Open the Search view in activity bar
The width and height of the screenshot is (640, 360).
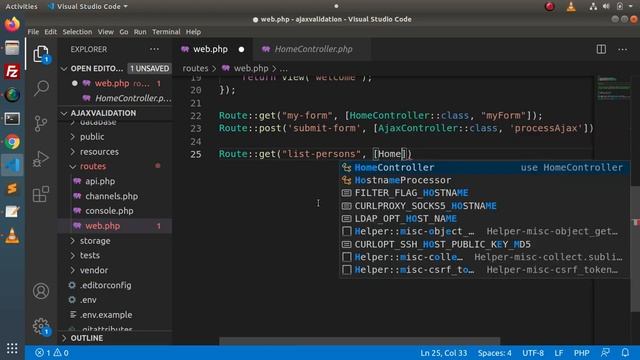pyautogui.click(x=41, y=88)
